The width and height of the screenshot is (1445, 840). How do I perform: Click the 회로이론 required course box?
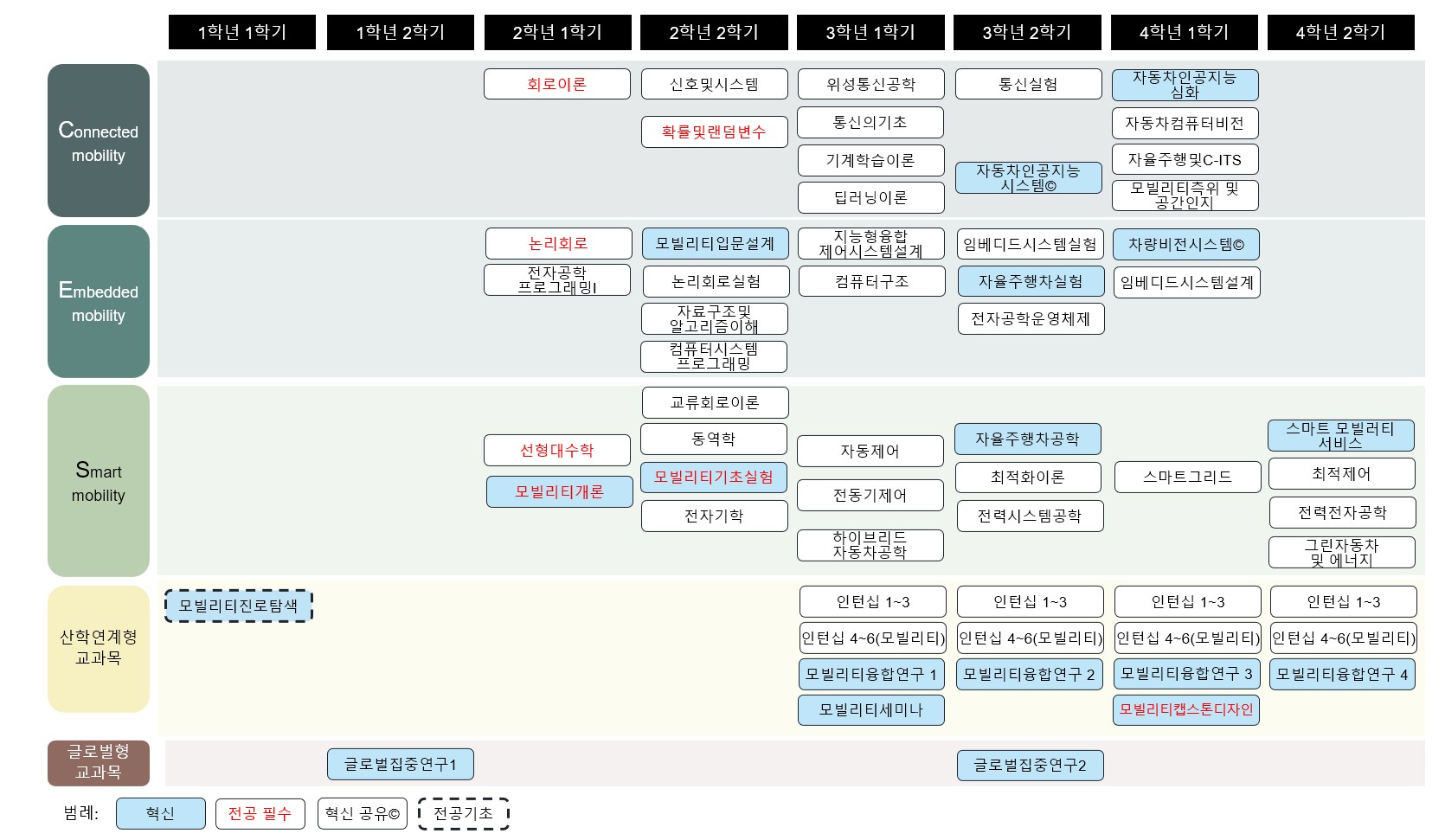click(x=557, y=85)
